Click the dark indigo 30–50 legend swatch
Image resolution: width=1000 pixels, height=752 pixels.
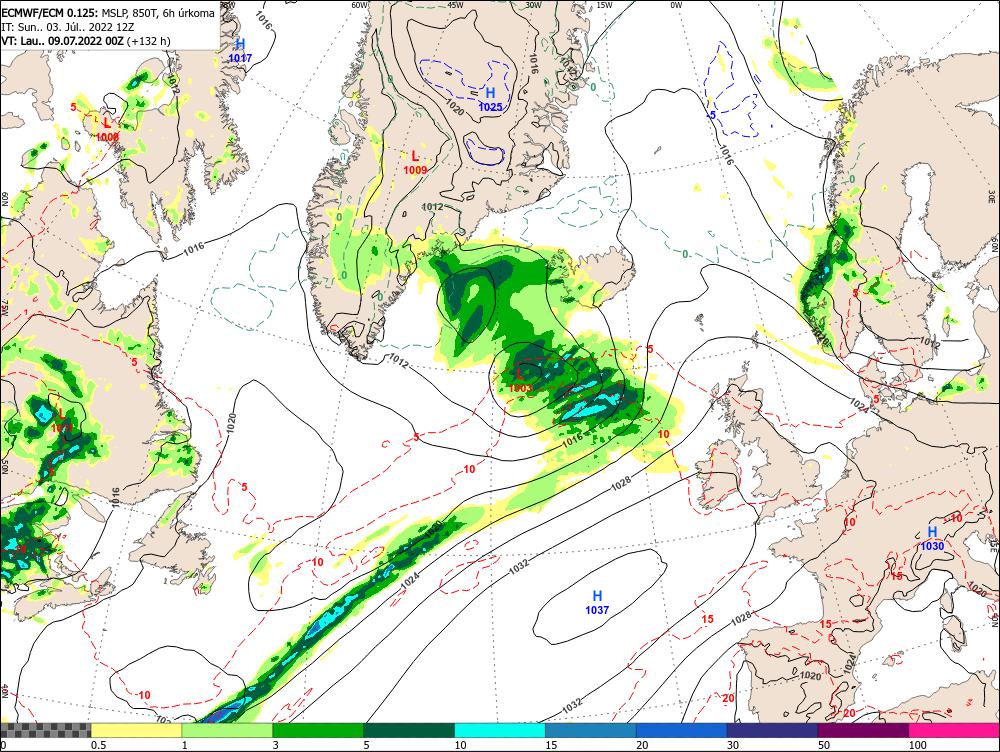(x=772, y=730)
